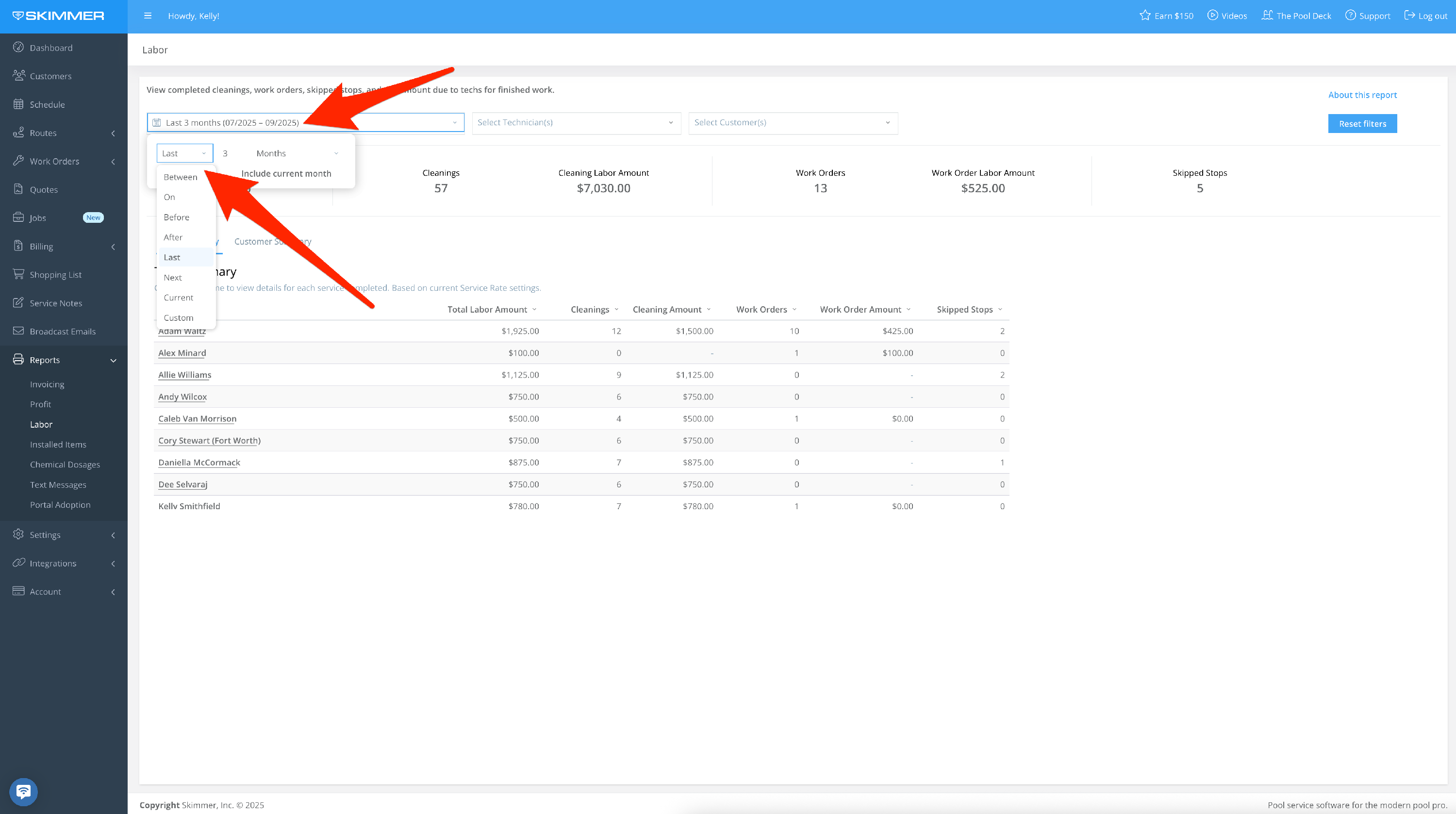Open Videos play icon in header
This screenshot has width=1456, height=814.
(1212, 16)
